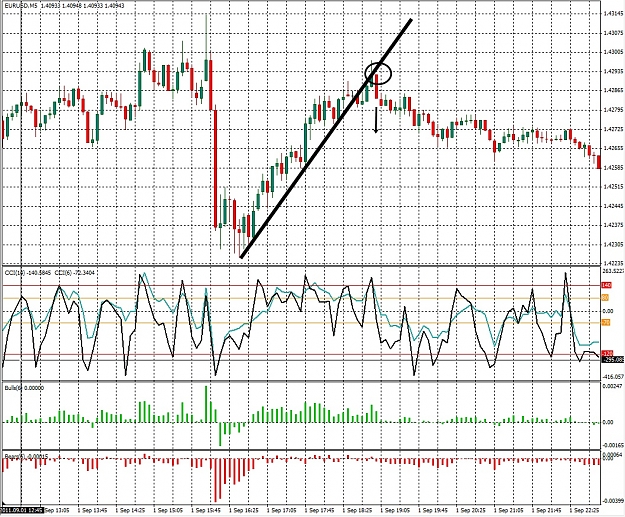Select the 1 Sep 15:45 time label

pos(206,510)
